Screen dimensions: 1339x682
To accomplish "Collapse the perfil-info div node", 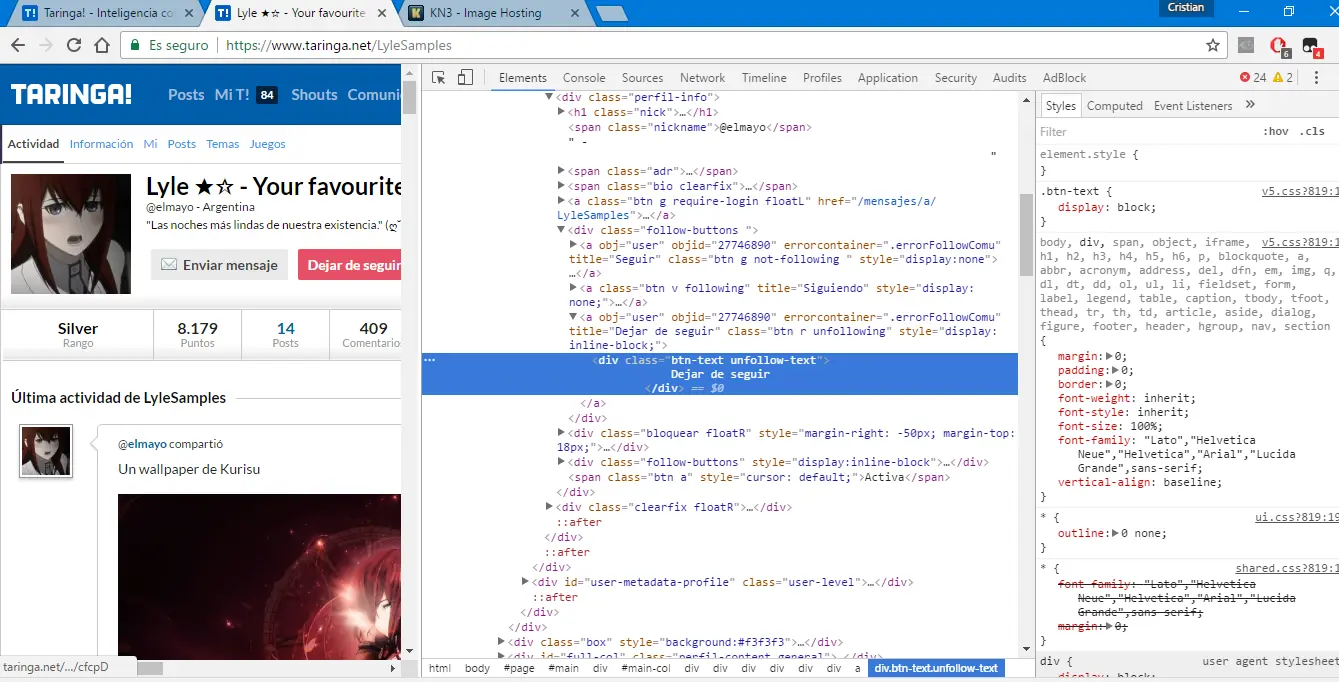I will pyautogui.click(x=549, y=97).
